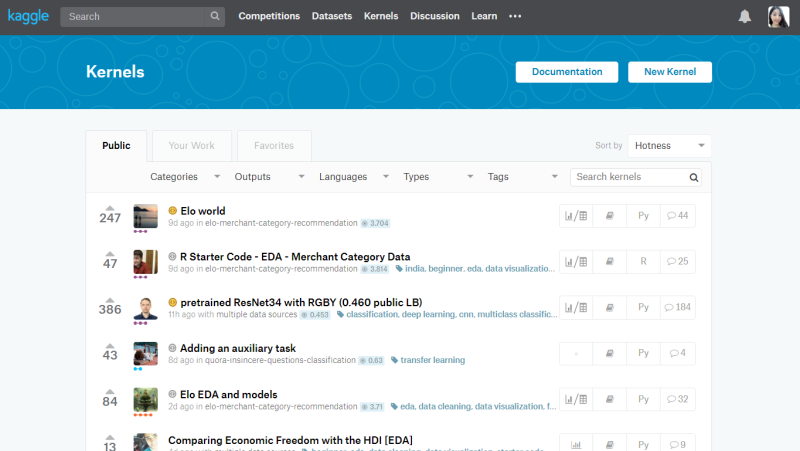Expand the Categories filter
The width and height of the screenshot is (800, 451).
[x=185, y=177]
